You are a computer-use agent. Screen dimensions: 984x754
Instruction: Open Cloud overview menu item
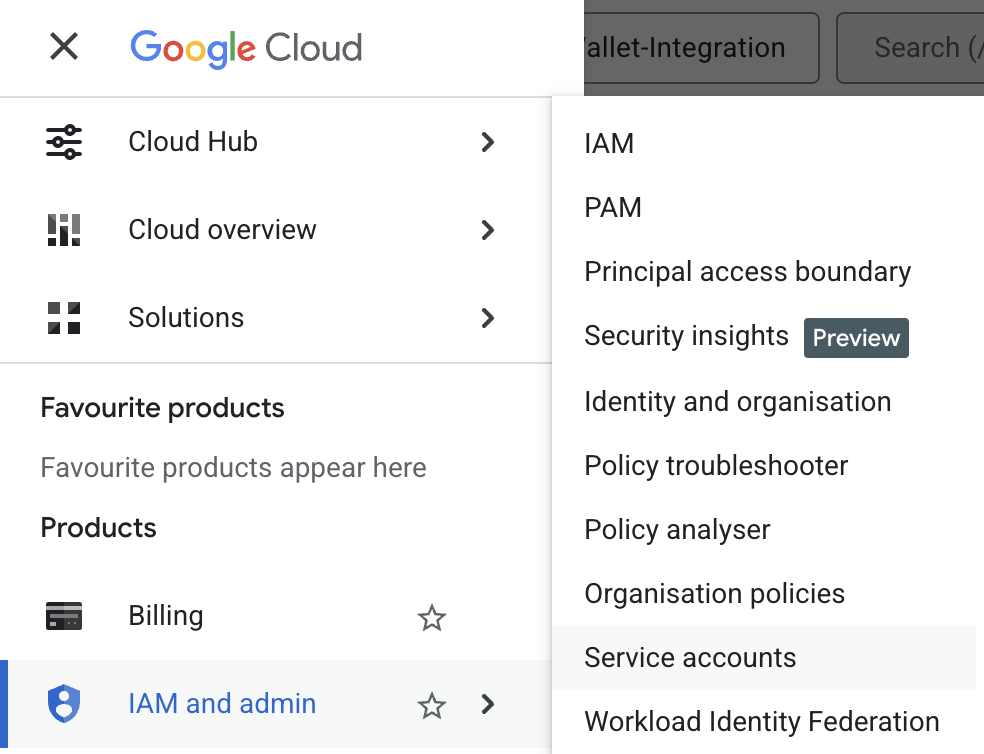click(x=275, y=230)
